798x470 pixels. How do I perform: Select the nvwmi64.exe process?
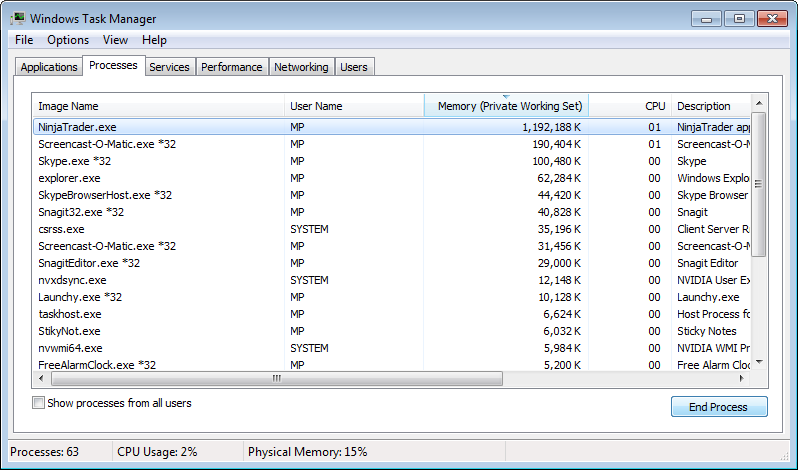(x=392, y=348)
